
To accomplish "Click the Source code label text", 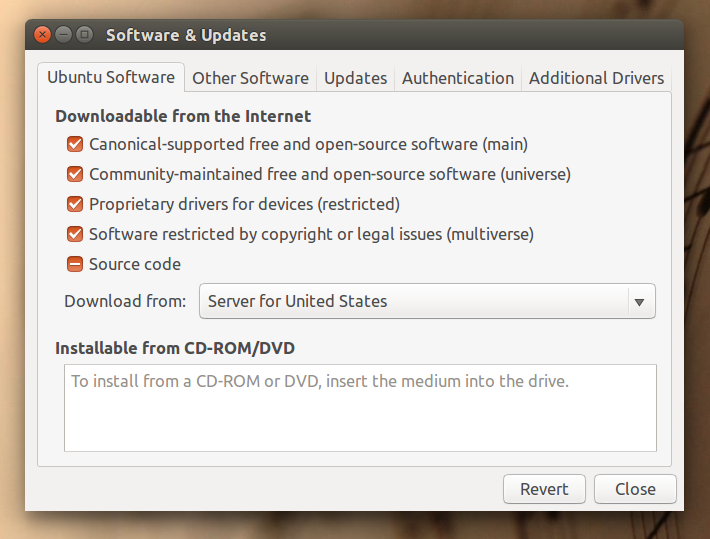I will (135, 264).
